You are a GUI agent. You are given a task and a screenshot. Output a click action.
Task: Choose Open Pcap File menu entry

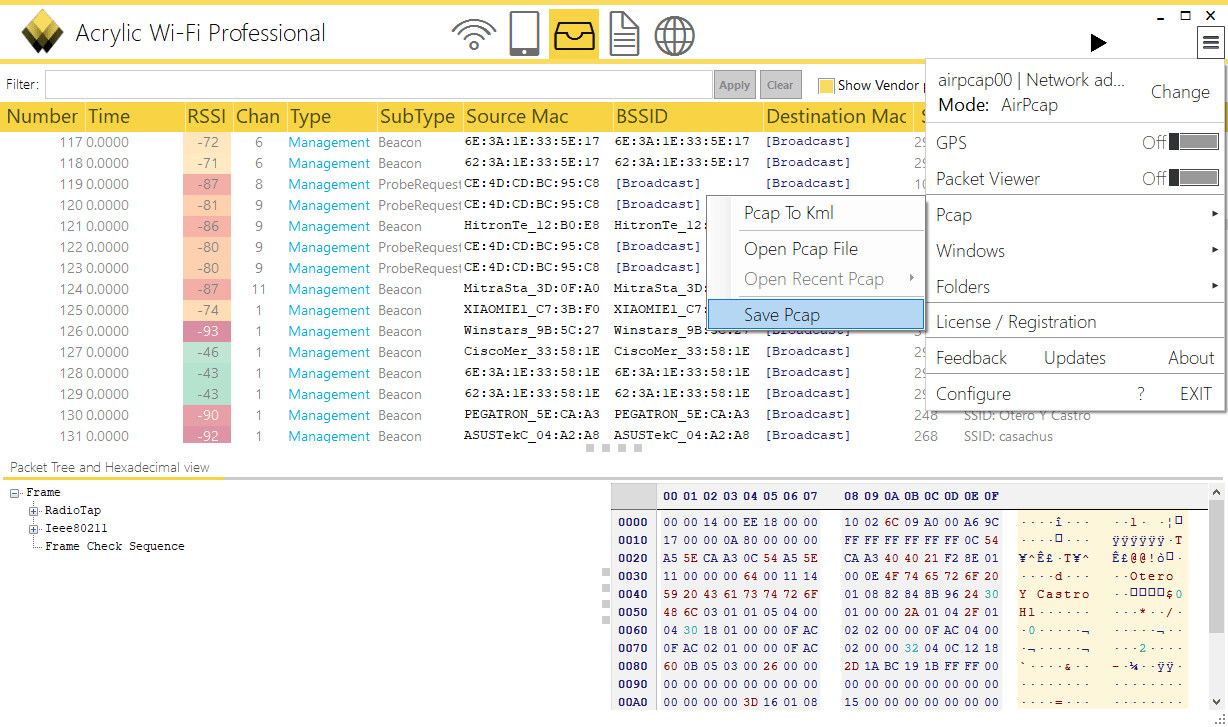click(x=815, y=249)
